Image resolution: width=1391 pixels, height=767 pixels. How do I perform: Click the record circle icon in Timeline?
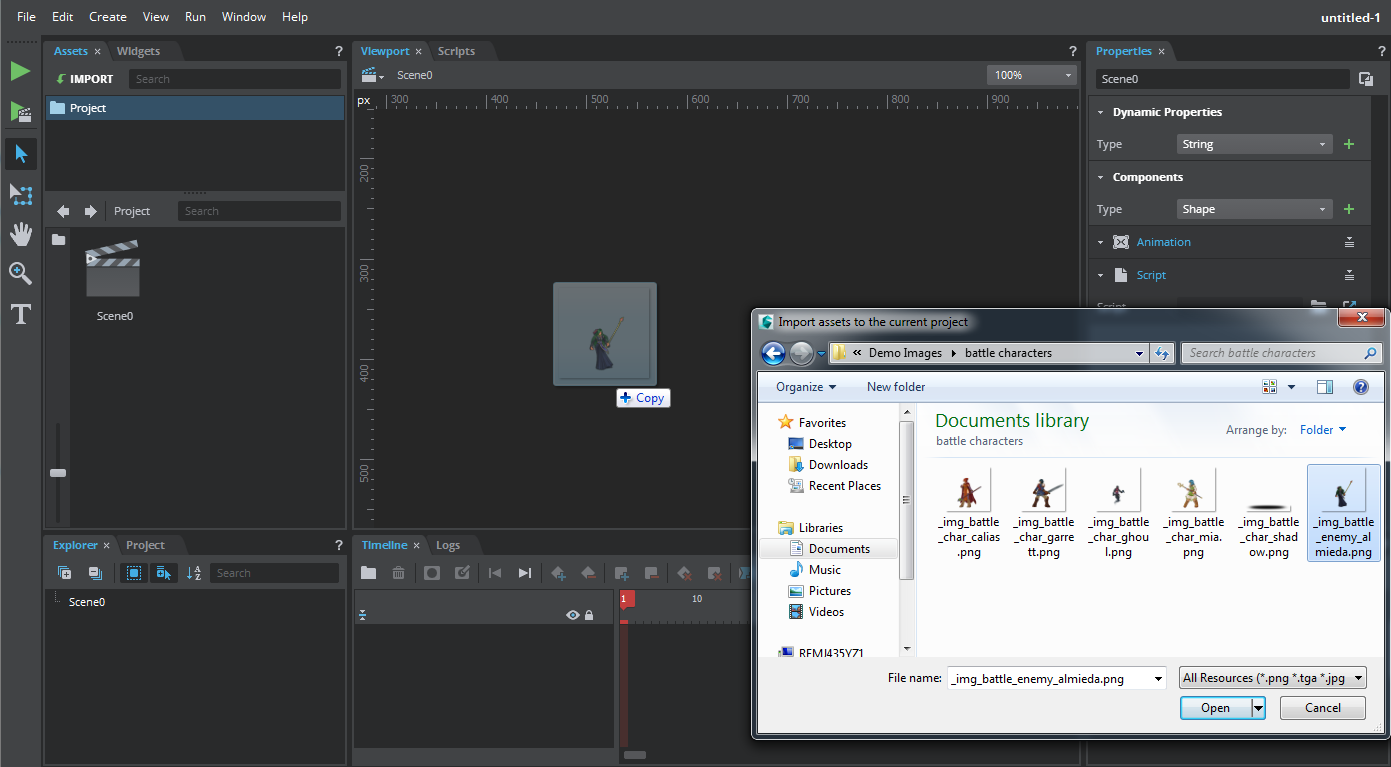[x=432, y=573]
